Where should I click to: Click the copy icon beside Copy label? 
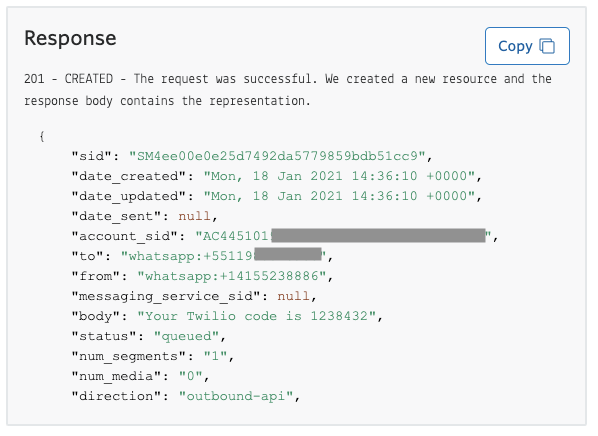tap(547, 46)
